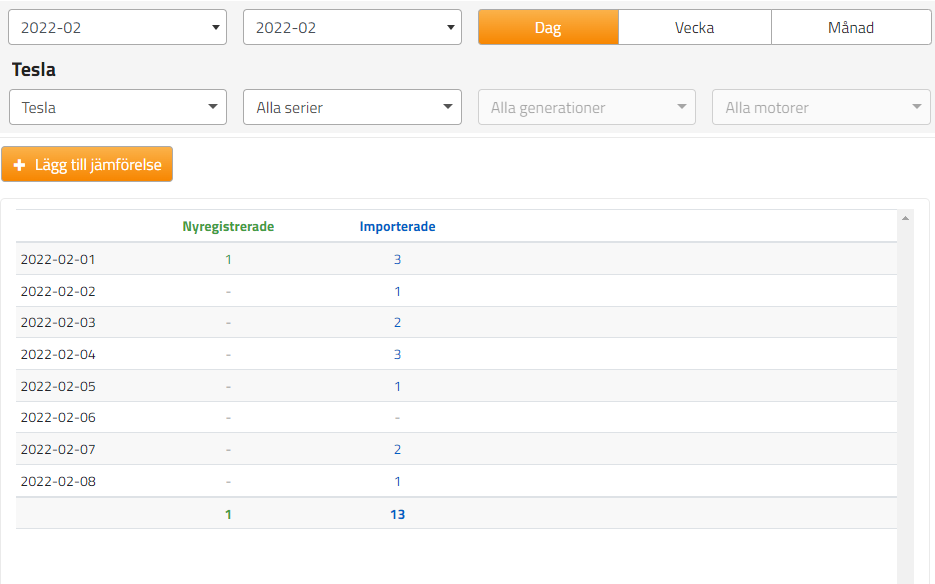Select the 2022-02-01 table row
Viewport: 935px width, 584px height.
pos(58,260)
